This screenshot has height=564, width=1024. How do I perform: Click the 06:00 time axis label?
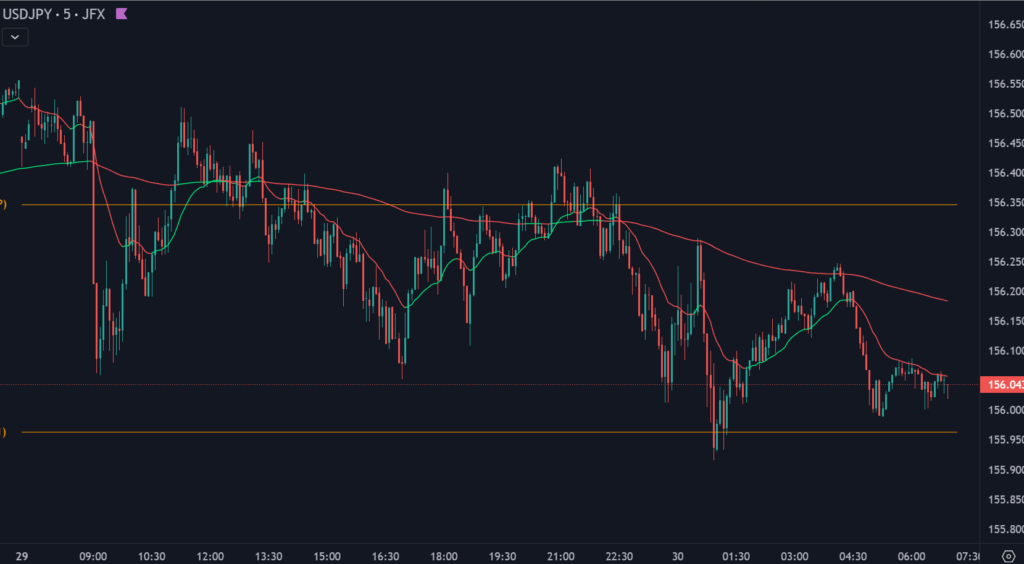point(912,556)
